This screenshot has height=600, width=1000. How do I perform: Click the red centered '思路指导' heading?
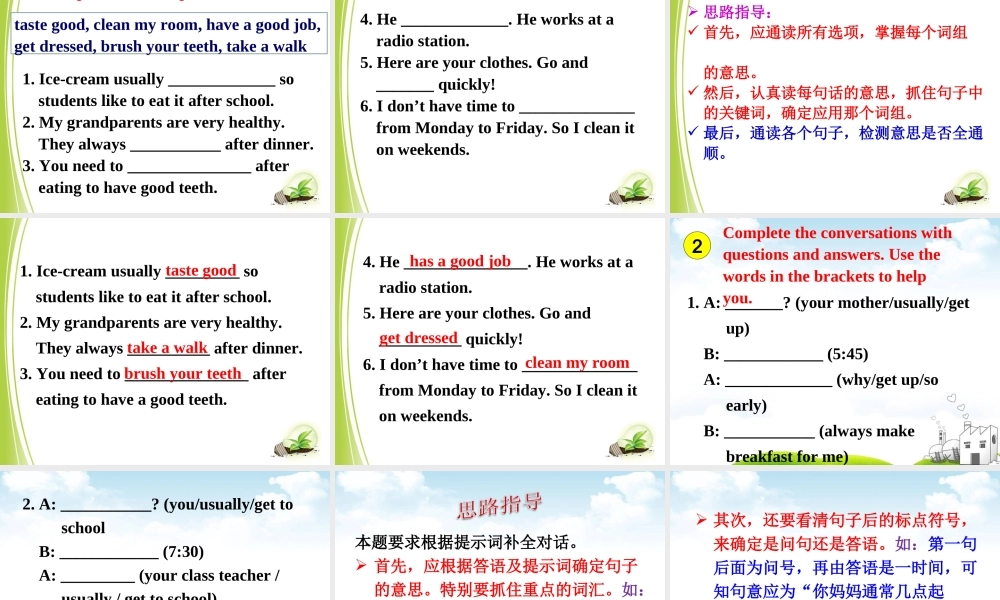tap(499, 506)
